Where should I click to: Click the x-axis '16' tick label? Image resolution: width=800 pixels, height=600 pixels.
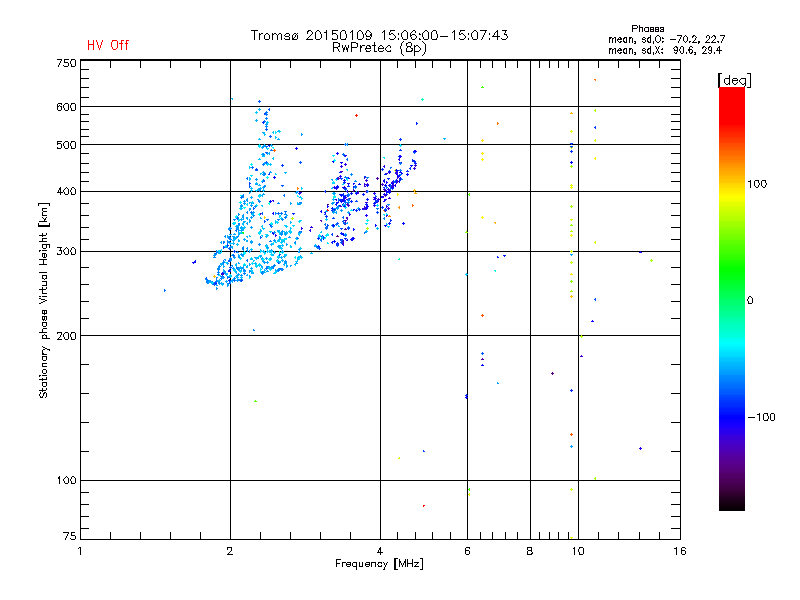[680, 551]
